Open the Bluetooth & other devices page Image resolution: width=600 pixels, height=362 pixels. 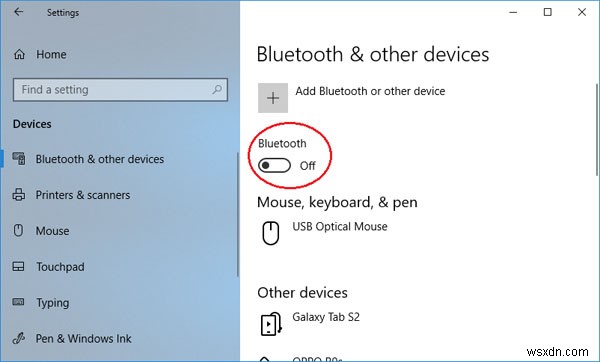99,159
